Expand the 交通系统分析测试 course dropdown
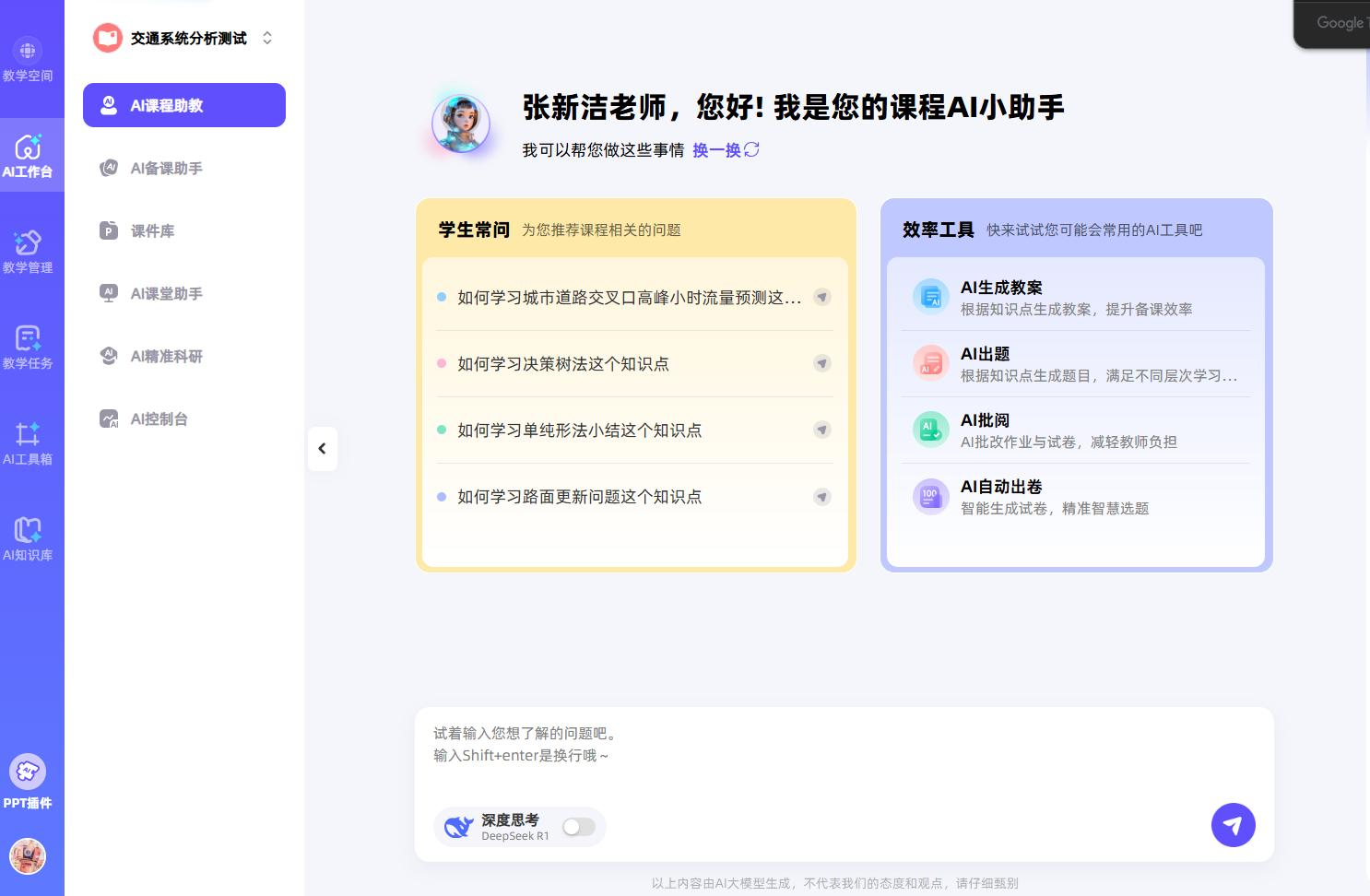The width and height of the screenshot is (1370, 896). coord(267,38)
